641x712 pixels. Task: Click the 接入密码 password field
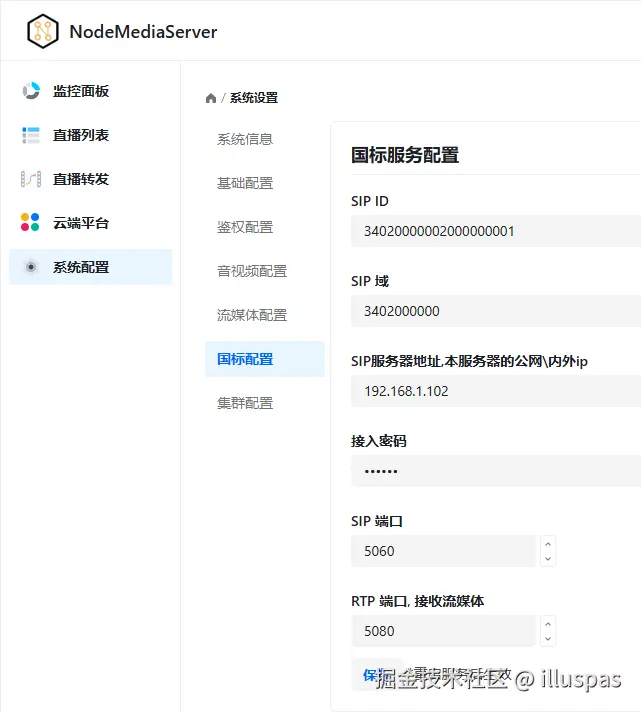(496, 471)
